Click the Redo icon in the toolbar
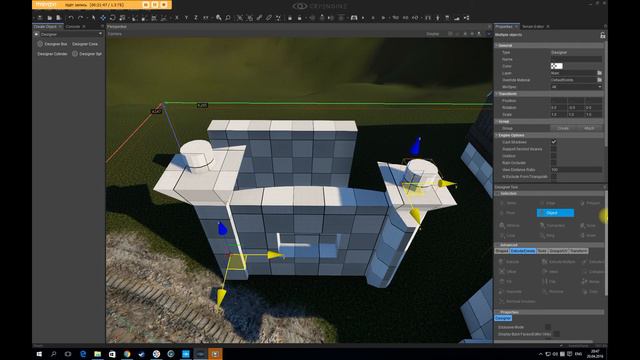The width and height of the screenshot is (640, 360). [80, 18]
